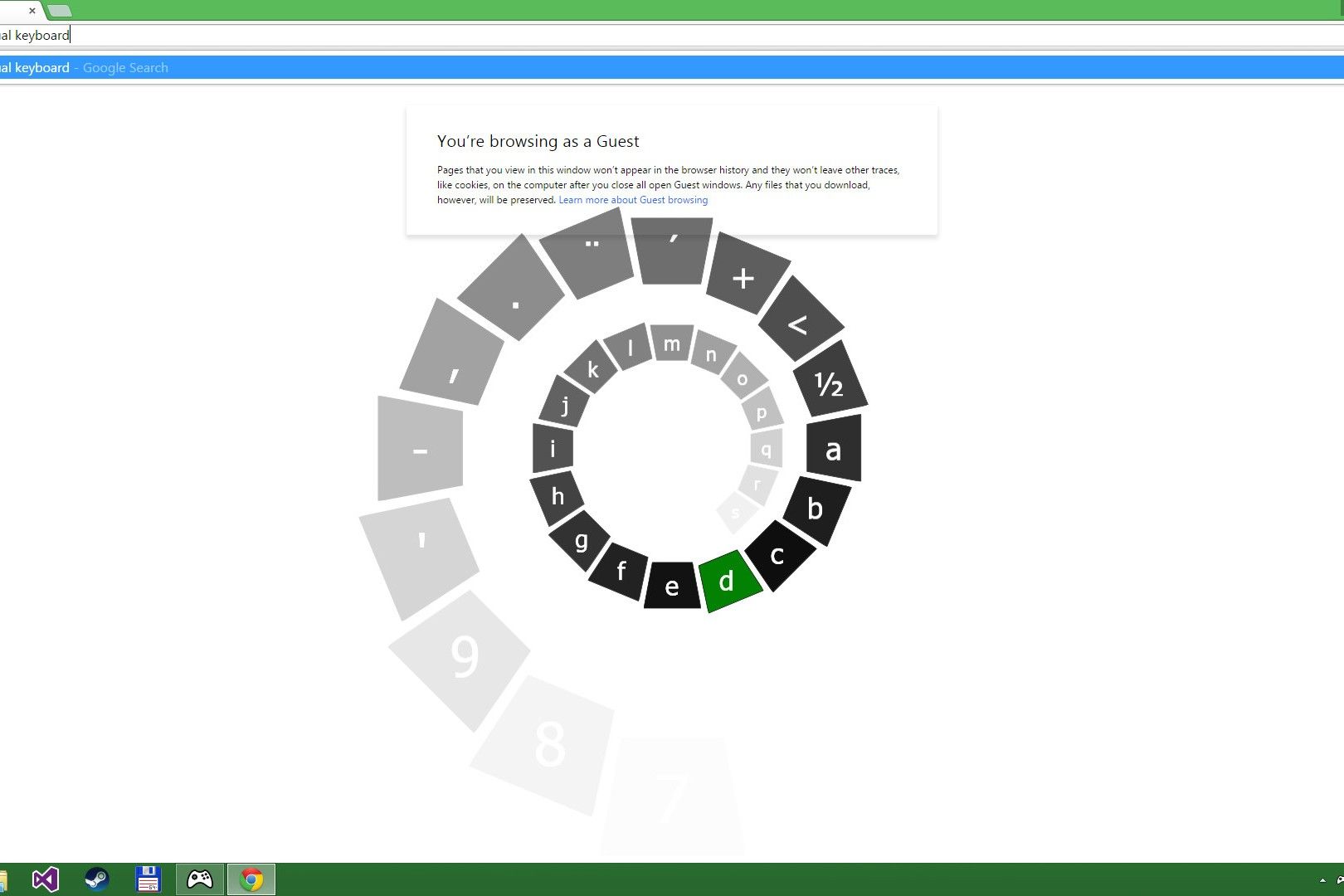Click the letter 'o' key
The image size is (1344, 896).
(x=743, y=377)
